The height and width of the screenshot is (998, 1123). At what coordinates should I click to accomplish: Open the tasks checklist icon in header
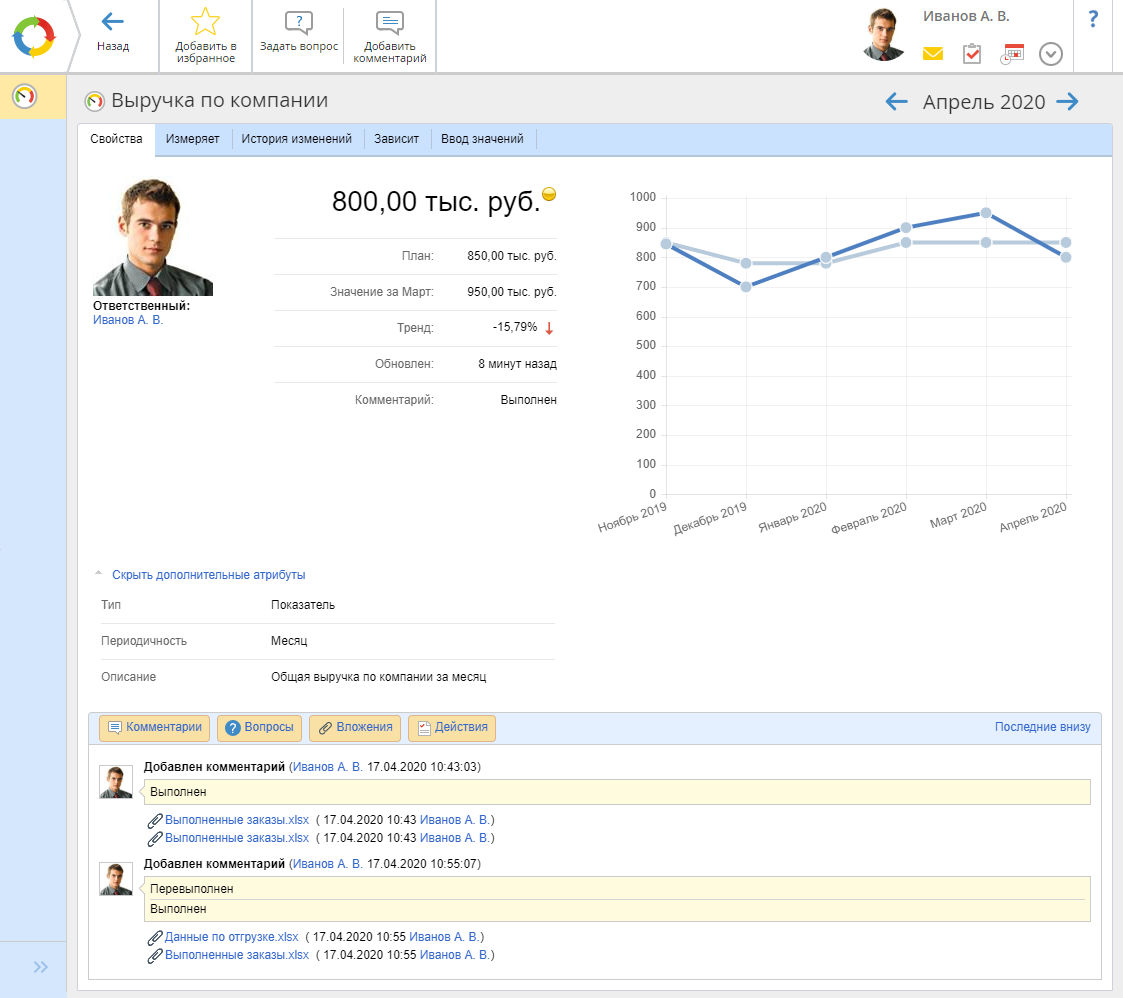pos(972,54)
